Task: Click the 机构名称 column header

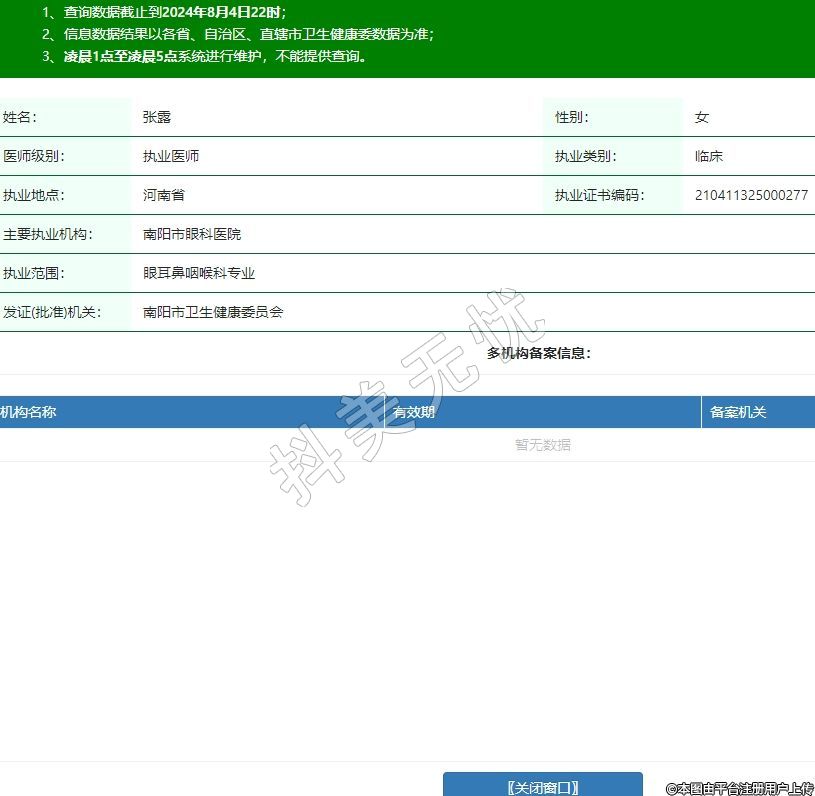Action: click(x=30, y=412)
